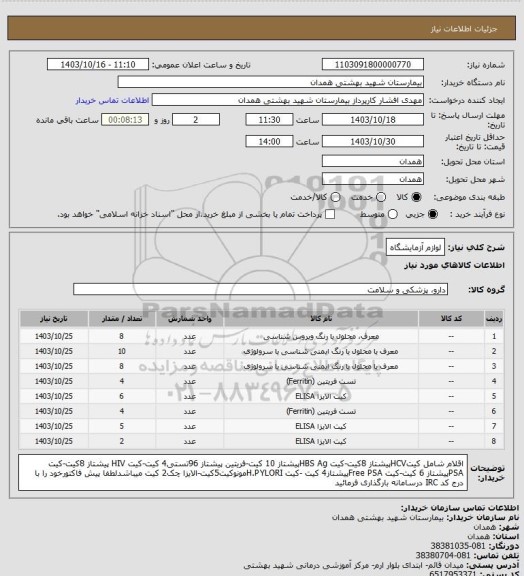Select row 3 item name cell
The width and height of the screenshot is (524, 576).
[321, 366]
